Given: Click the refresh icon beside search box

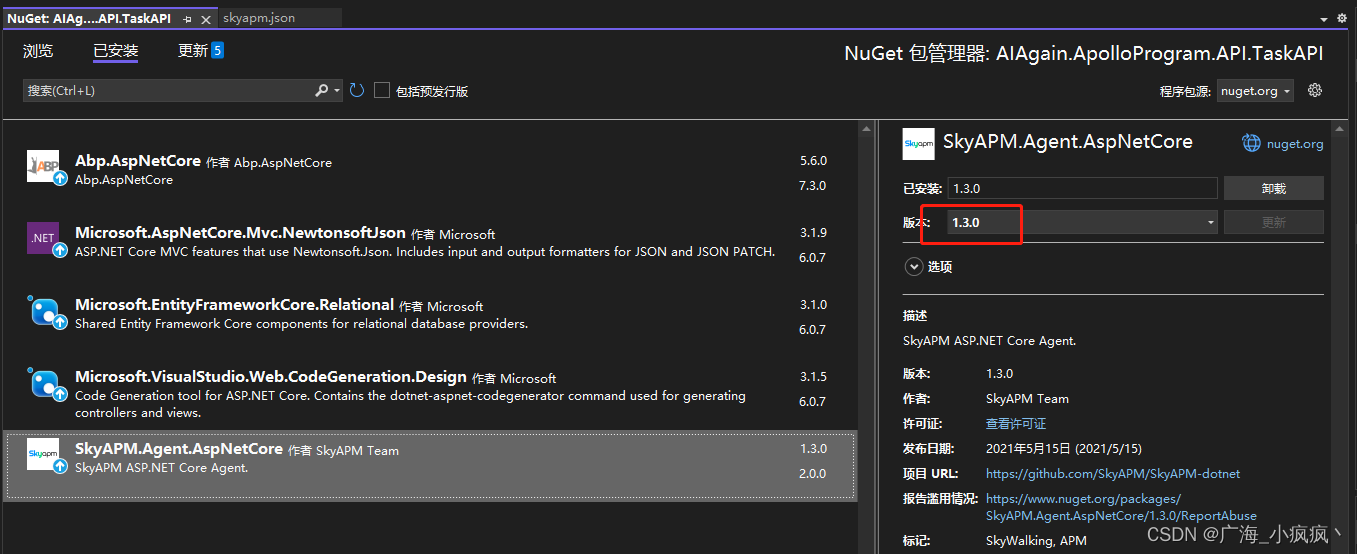Looking at the screenshot, I should pos(356,90).
